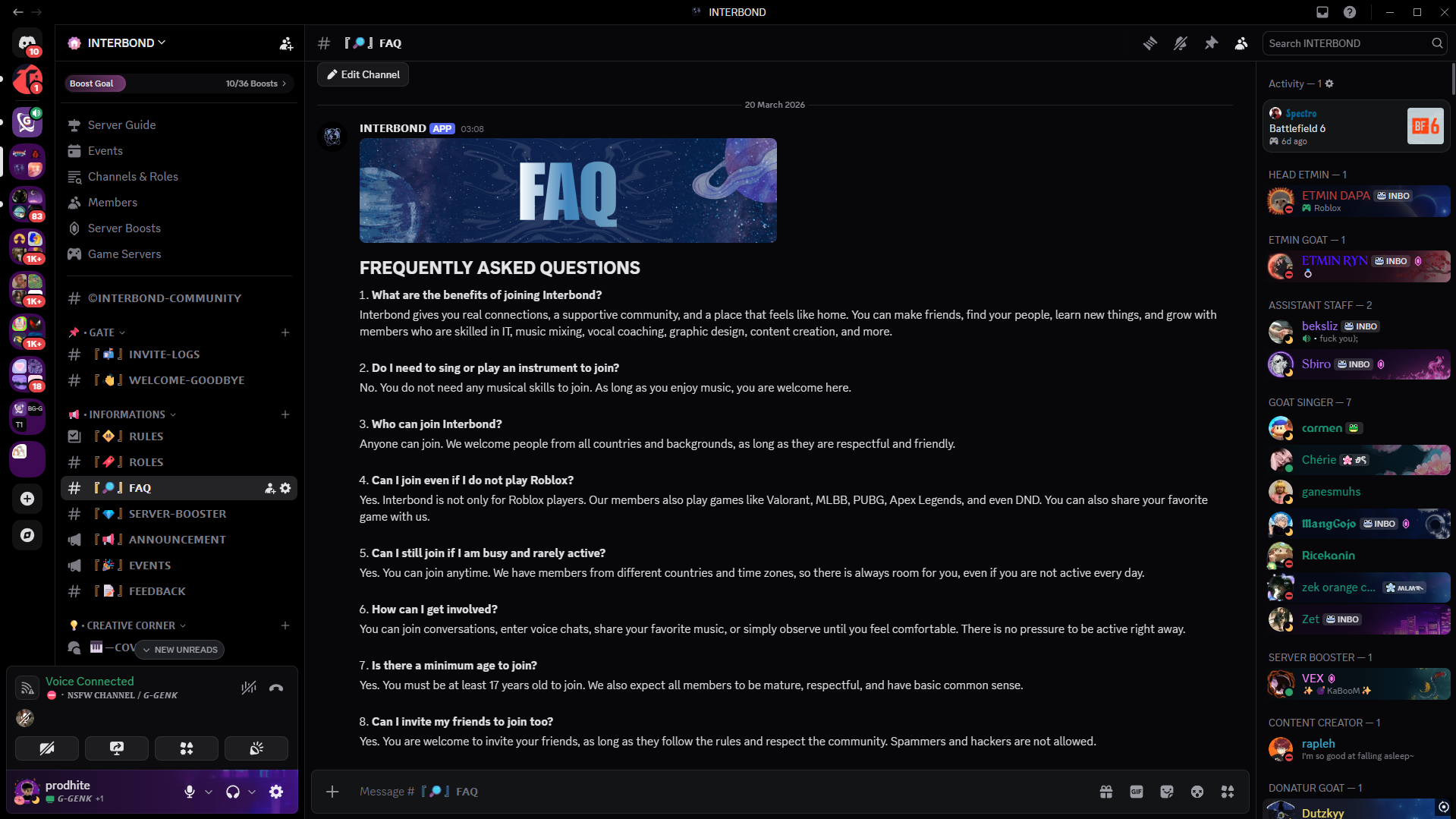Open Direct Messages home icon

[27, 43]
